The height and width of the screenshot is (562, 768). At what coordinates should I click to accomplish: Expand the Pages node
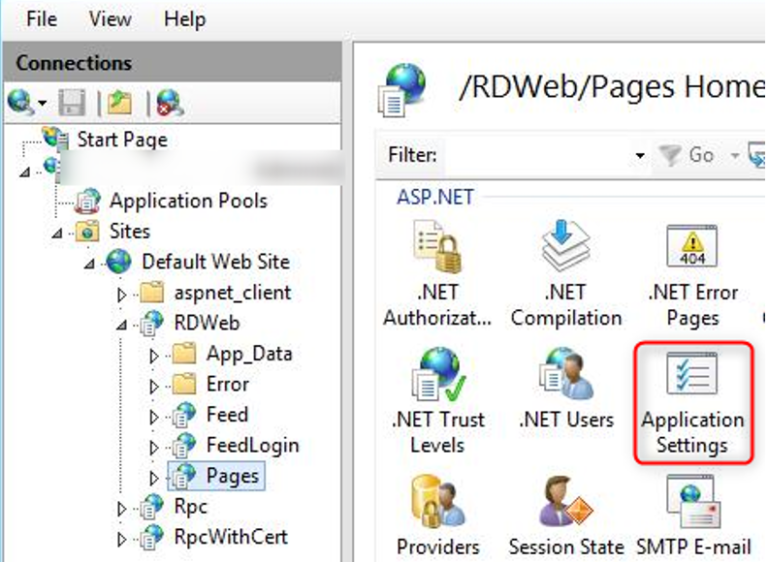(154, 477)
